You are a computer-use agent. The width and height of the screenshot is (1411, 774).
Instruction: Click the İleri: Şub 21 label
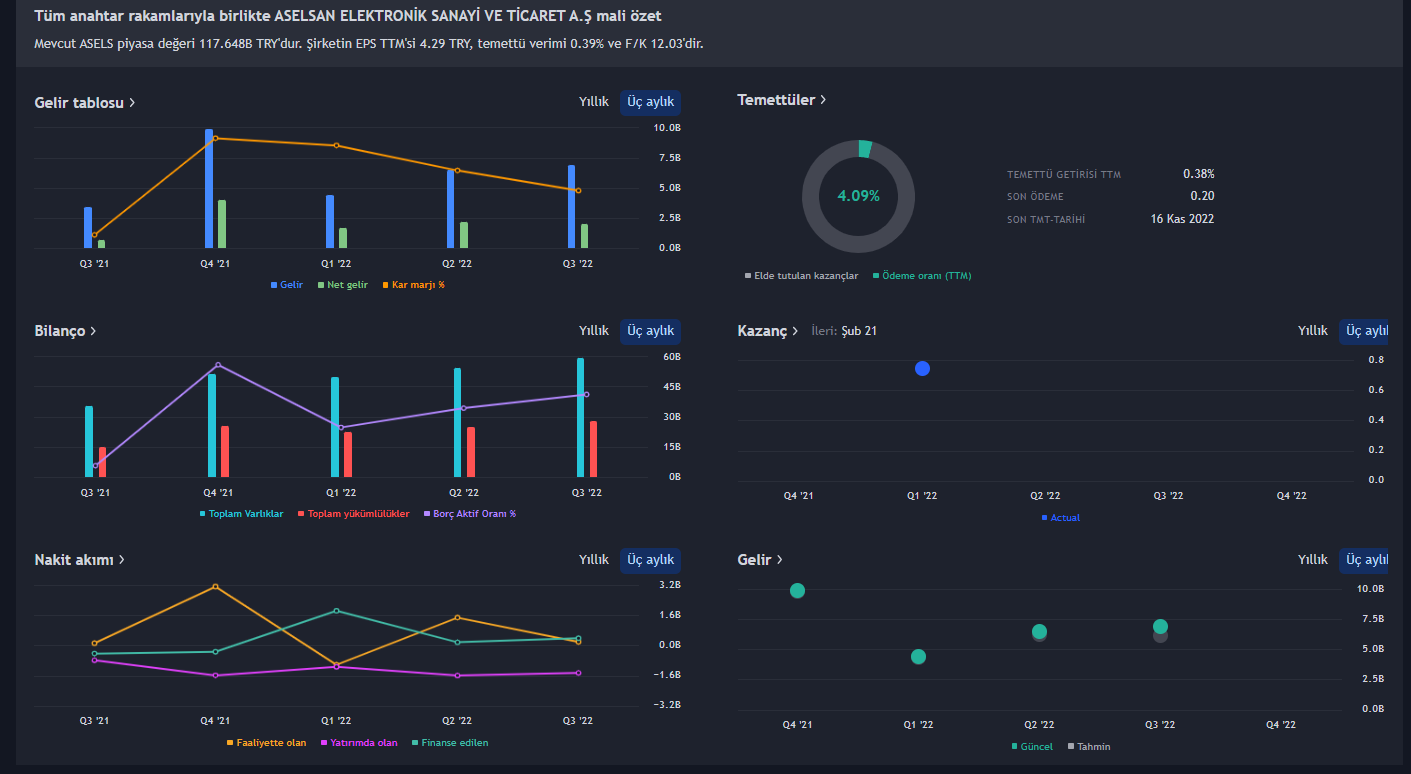coord(844,331)
